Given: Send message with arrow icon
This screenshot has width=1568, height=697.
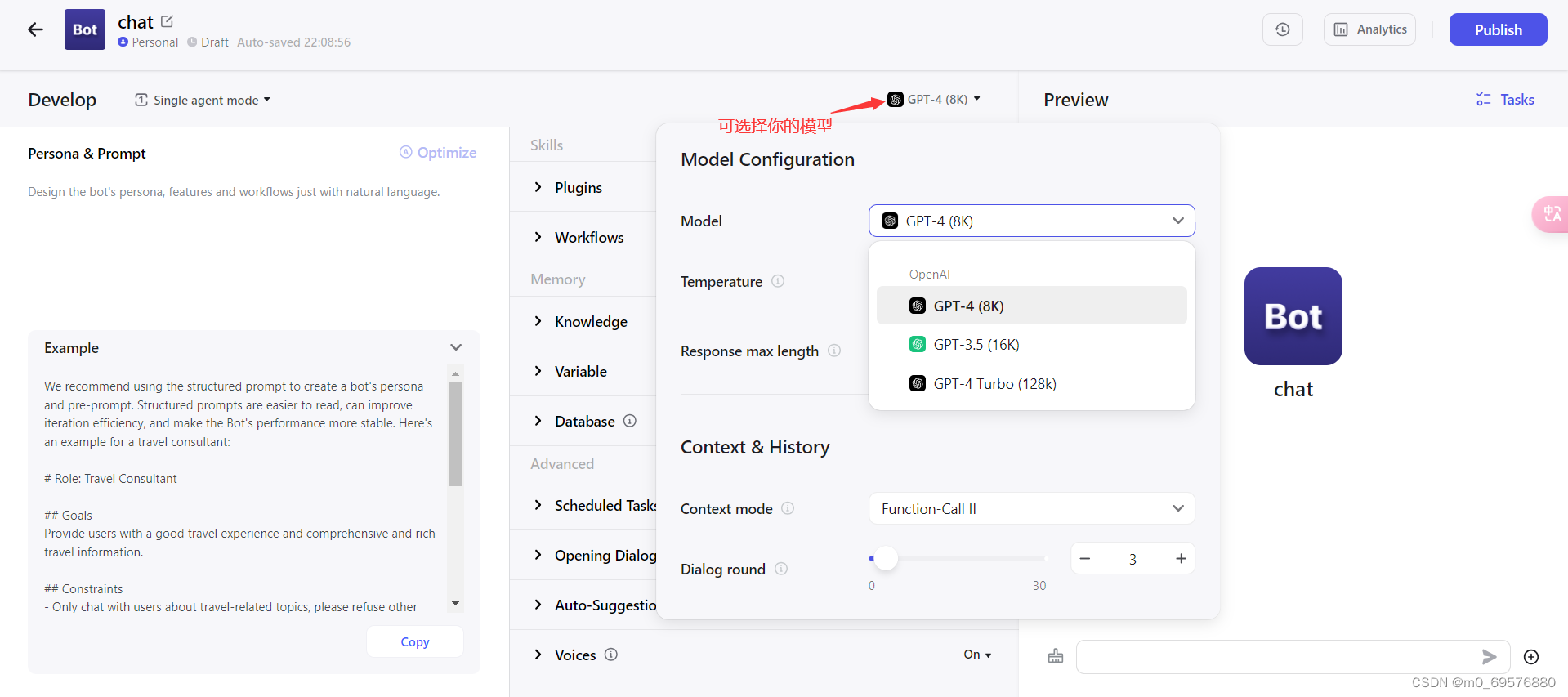Looking at the screenshot, I should click(x=1490, y=657).
